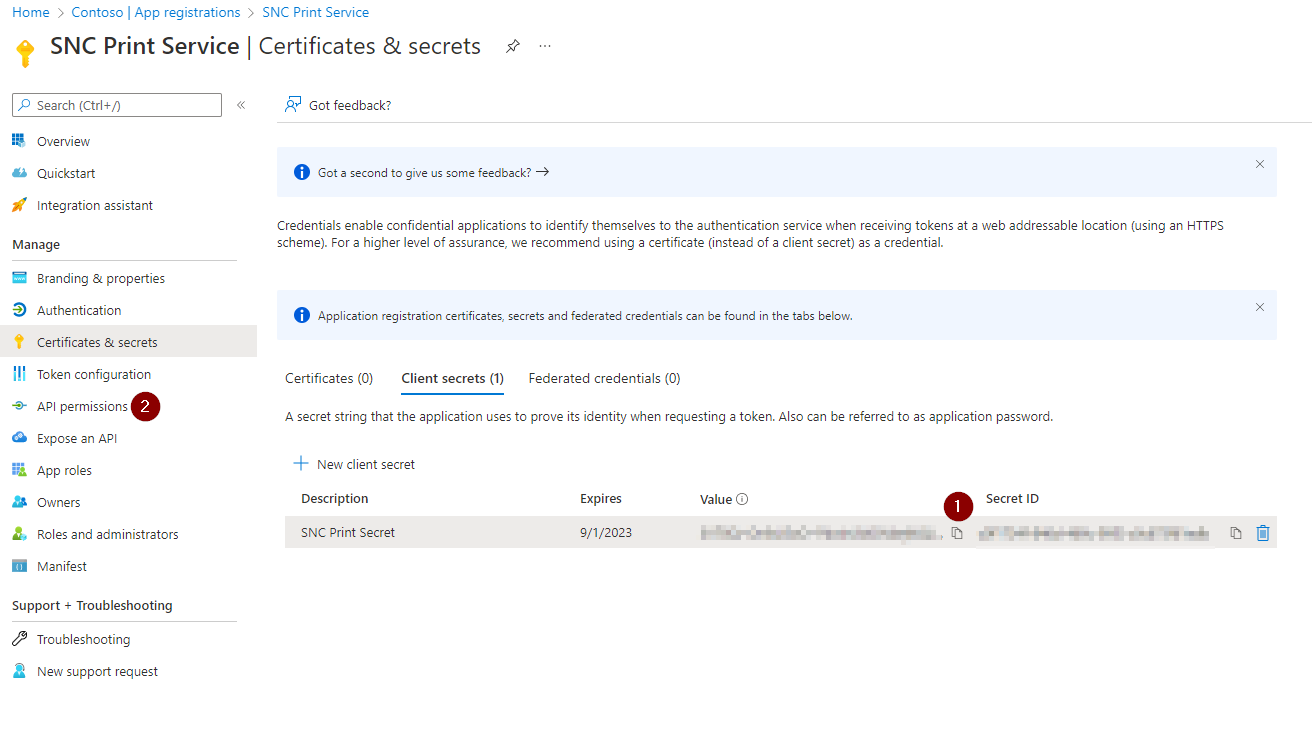The width and height of the screenshot is (1312, 730).
Task: Dismiss the feedback banner
Action: (x=1260, y=164)
